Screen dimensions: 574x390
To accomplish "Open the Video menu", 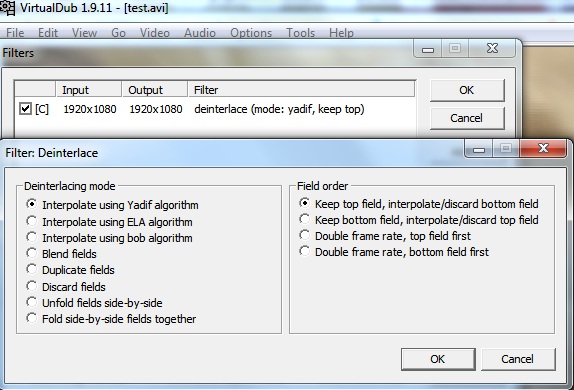I will click(155, 33).
